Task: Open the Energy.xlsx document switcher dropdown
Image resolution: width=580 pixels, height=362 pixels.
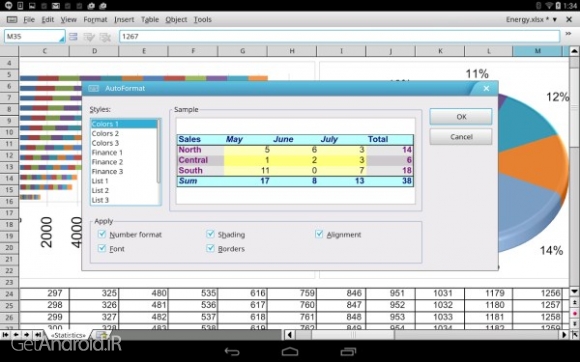Action: pos(555,20)
